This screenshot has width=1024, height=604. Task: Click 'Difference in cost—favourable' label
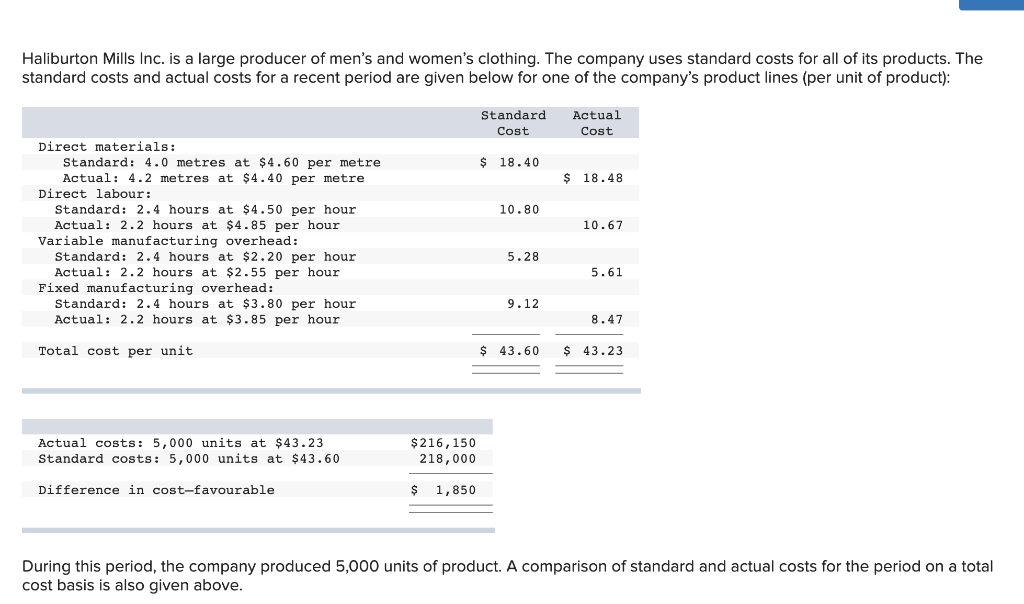[x=156, y=490]
